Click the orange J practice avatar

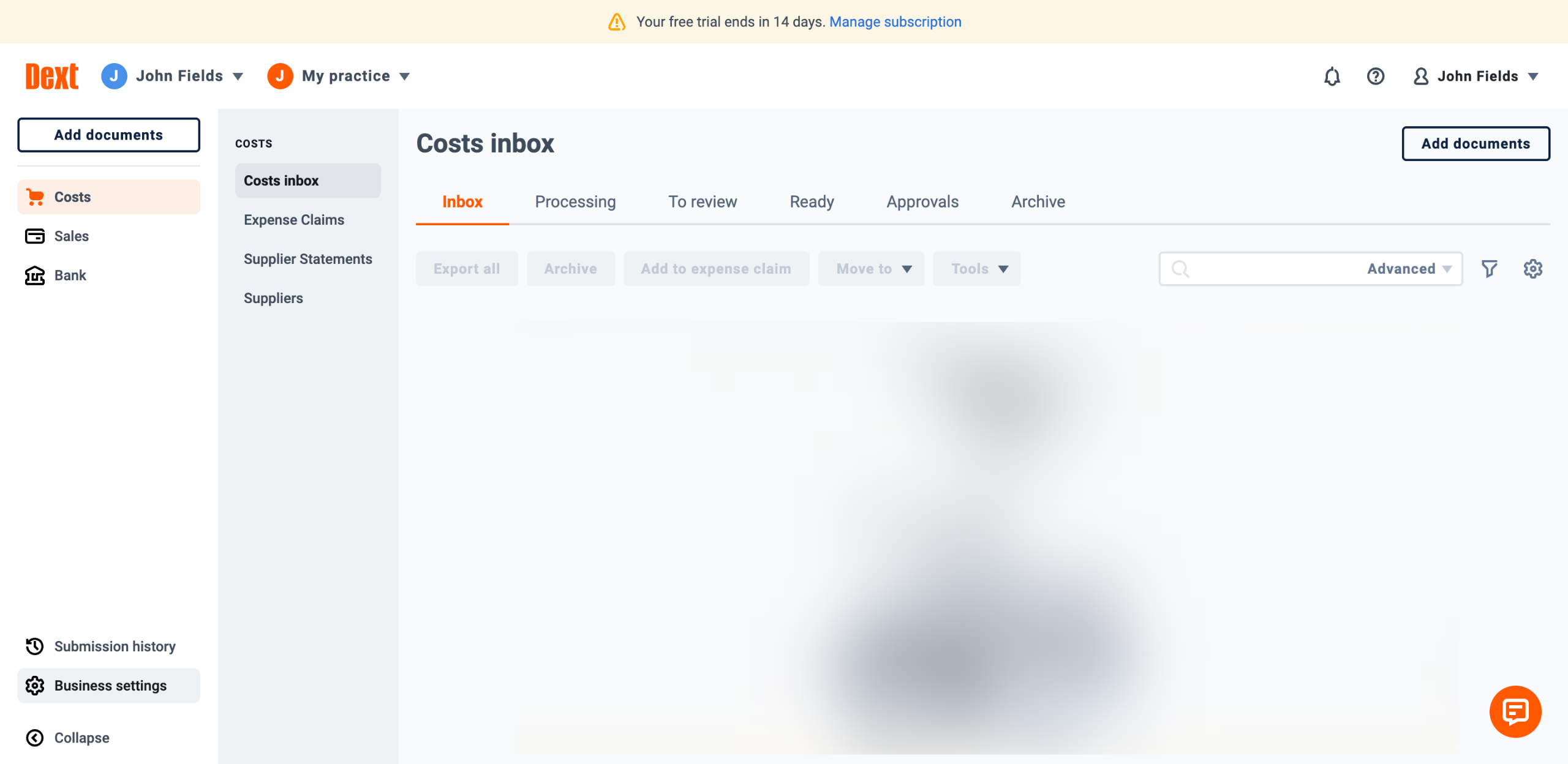tap(280, 76)
